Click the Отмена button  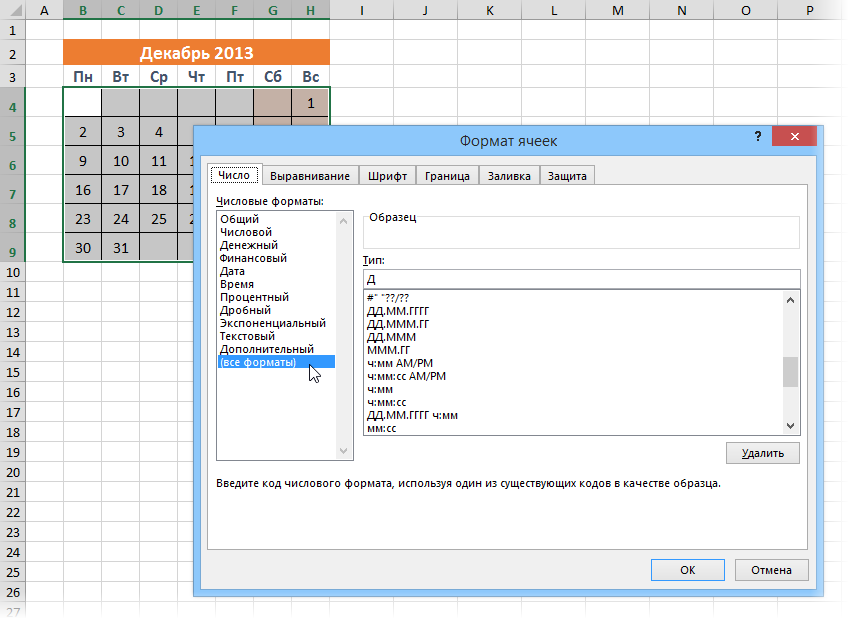[771, 569]
